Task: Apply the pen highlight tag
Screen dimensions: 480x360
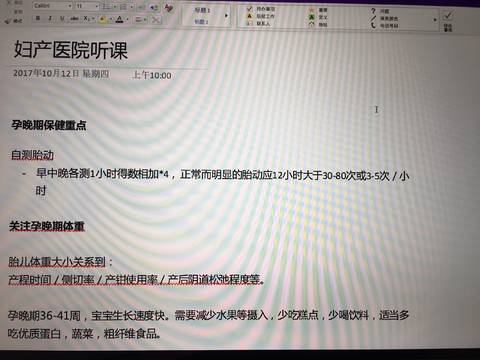Action: pos(384,18)
